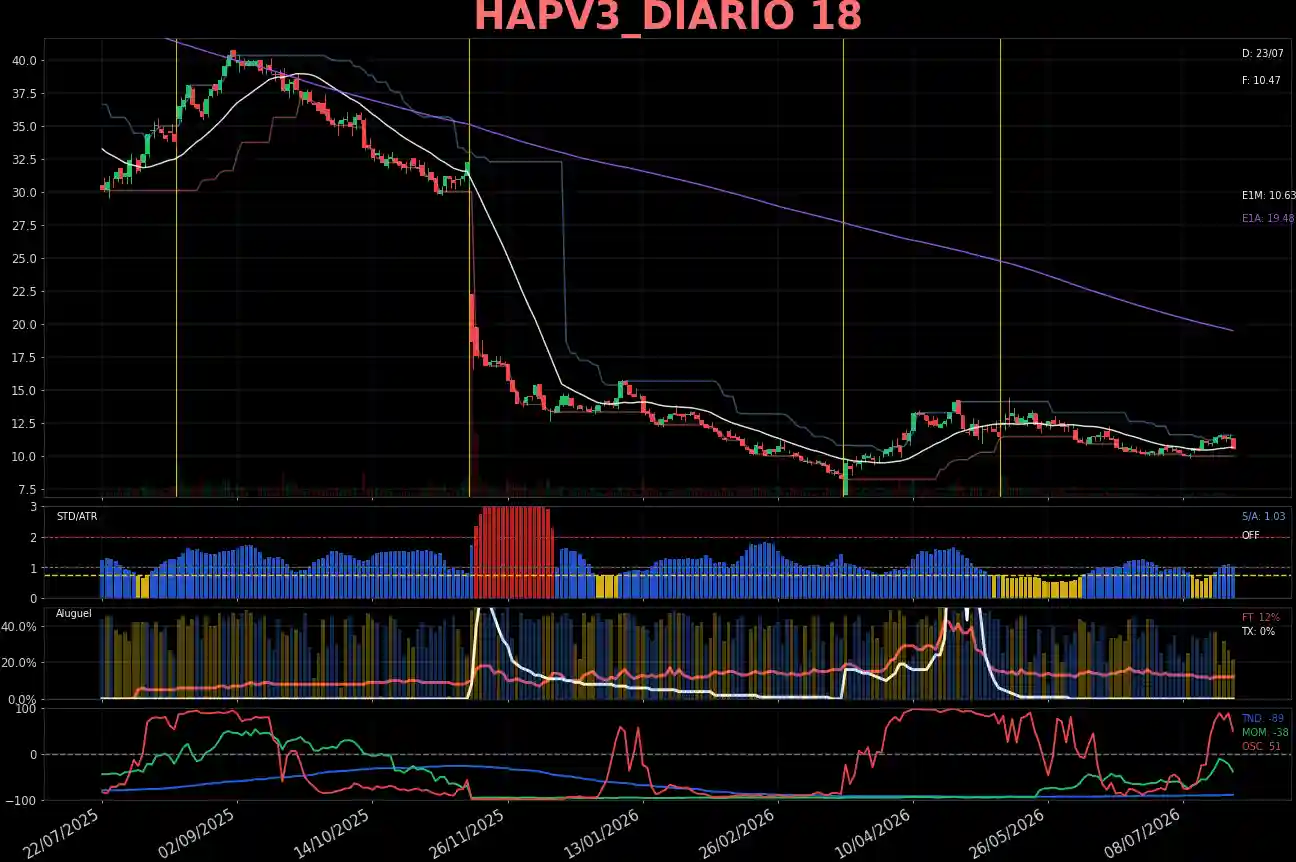Click the 26/05/2026 x-axis date
This screenshot has width=1296, height=862.
click(x=1009, y=832)
